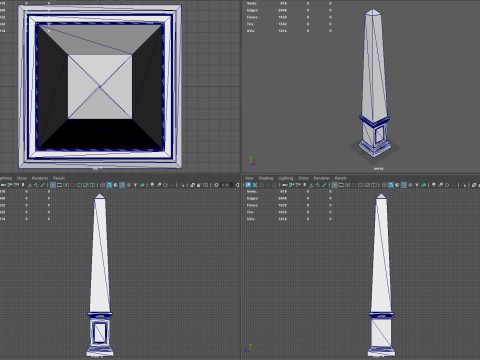Toggle 2D Pan/Zoom in bottom-right panel toolbar
The height and width of the screenshot is (360, 480).
click(x=318, y=185)
